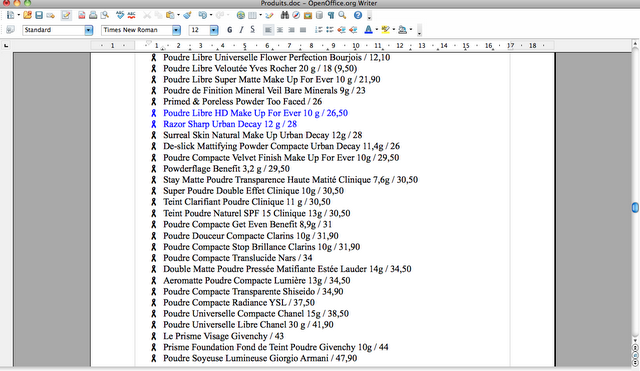Screen dimensions: 640x371
Task: Toggle italic formatting
Action: pyautogui.click(x=241, y=30)
